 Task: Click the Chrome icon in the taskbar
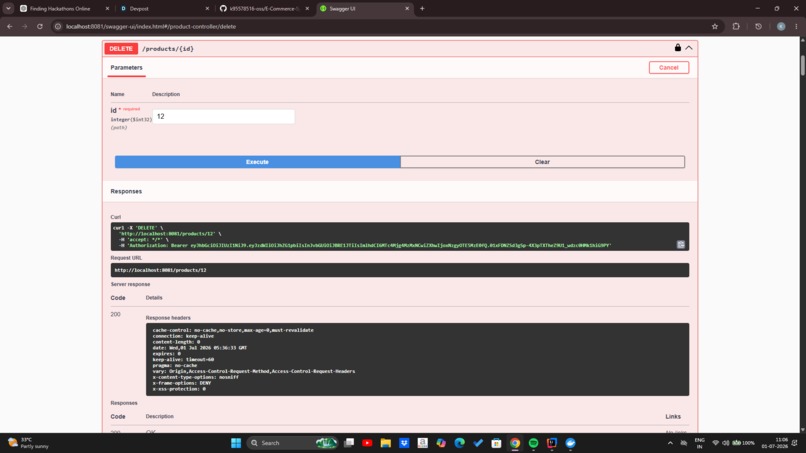tap(515, 443)
